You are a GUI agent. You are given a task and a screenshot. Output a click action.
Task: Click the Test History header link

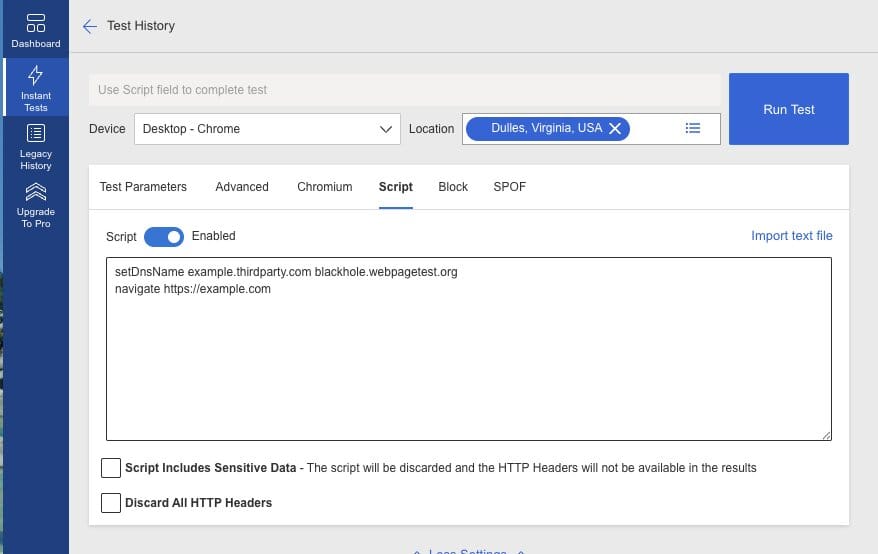coord(141,26)
